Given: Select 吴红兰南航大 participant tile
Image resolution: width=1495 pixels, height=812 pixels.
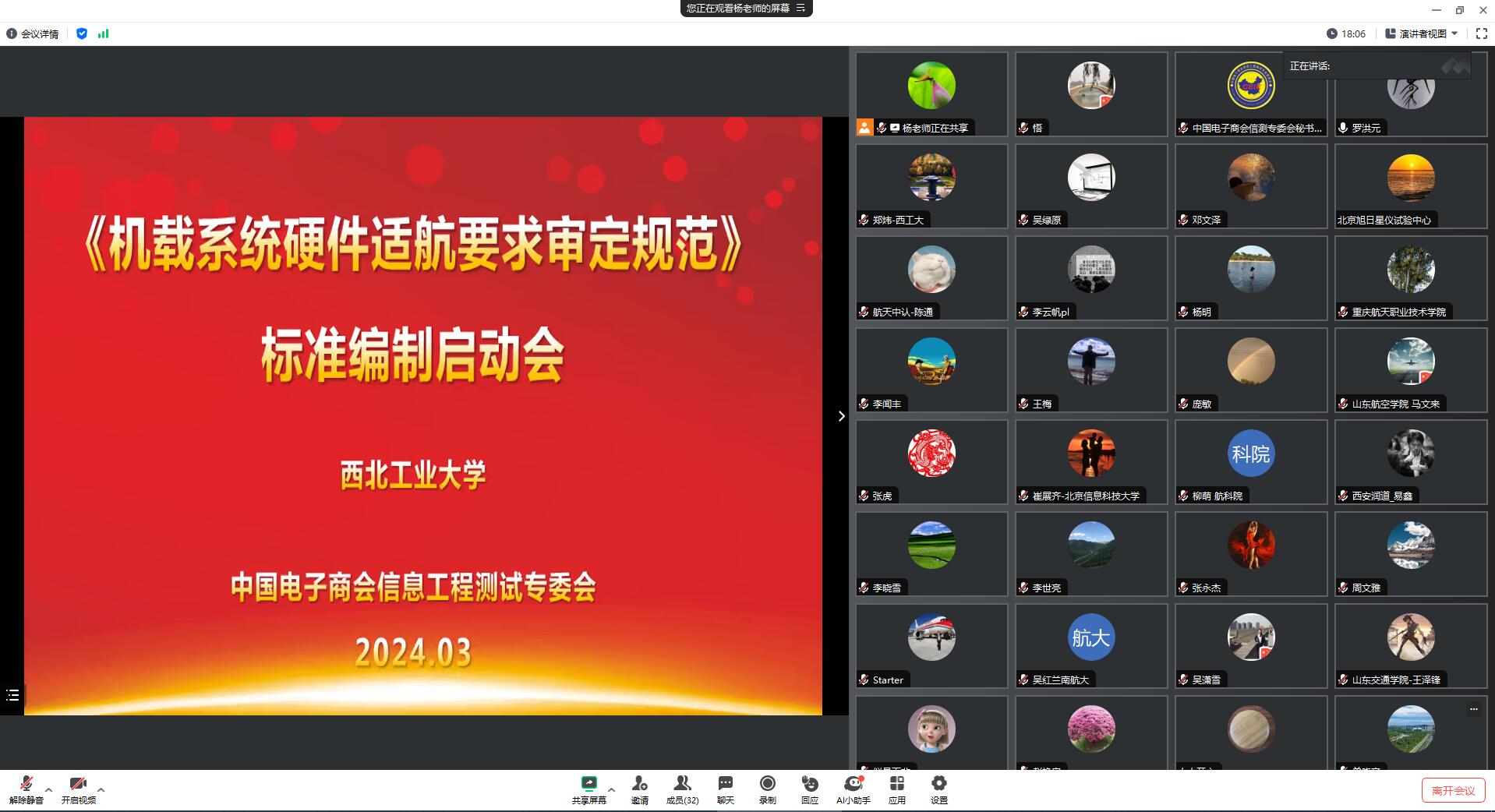Looking at the screenshot, I should tap(1091, 646).
